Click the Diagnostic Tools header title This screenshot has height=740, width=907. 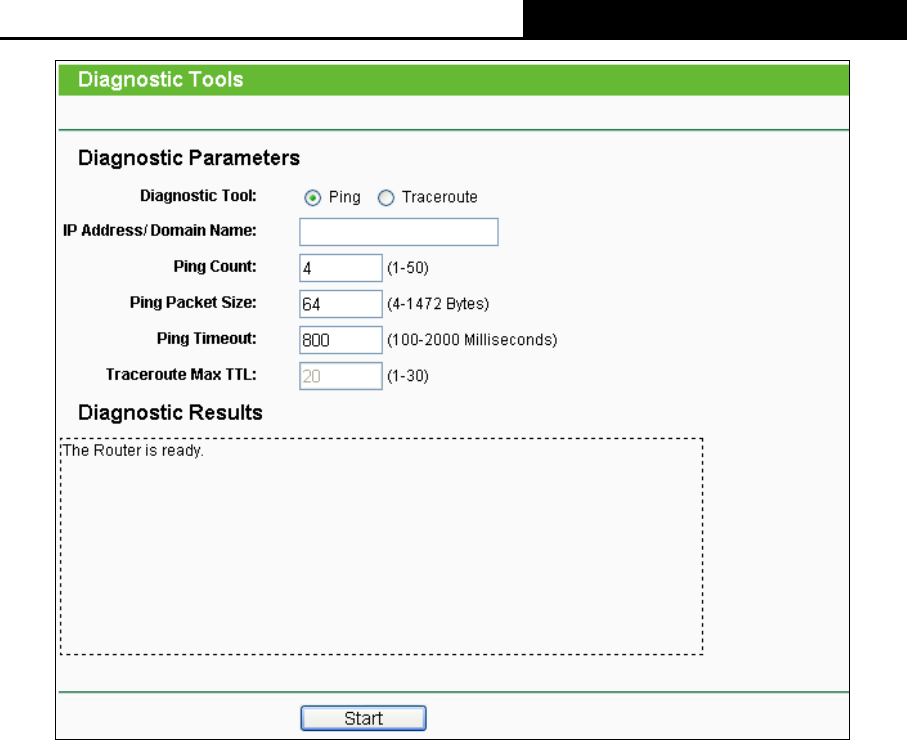[161, 79]
